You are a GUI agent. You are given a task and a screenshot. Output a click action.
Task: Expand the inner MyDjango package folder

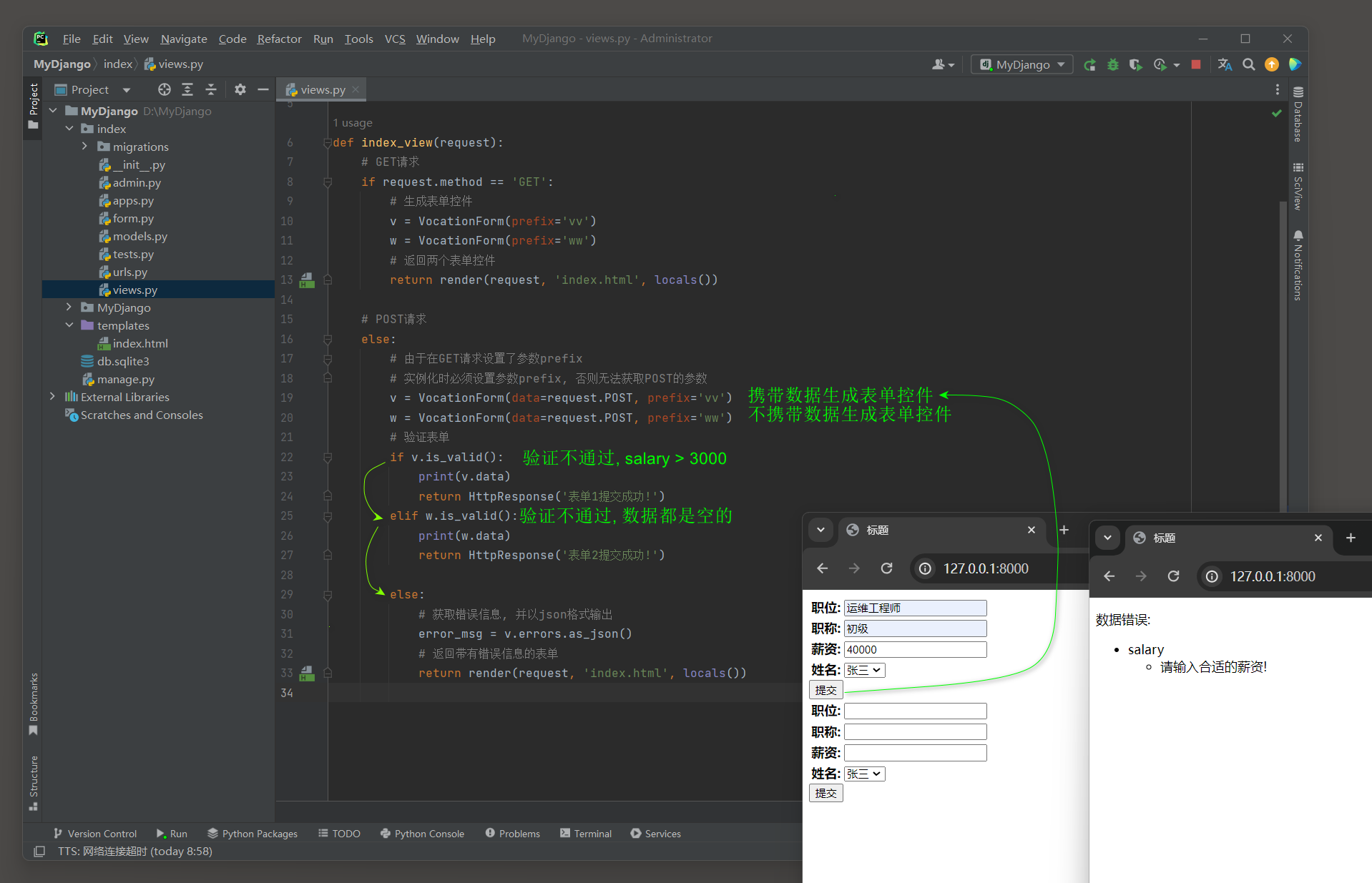click(x=69, y=307)
